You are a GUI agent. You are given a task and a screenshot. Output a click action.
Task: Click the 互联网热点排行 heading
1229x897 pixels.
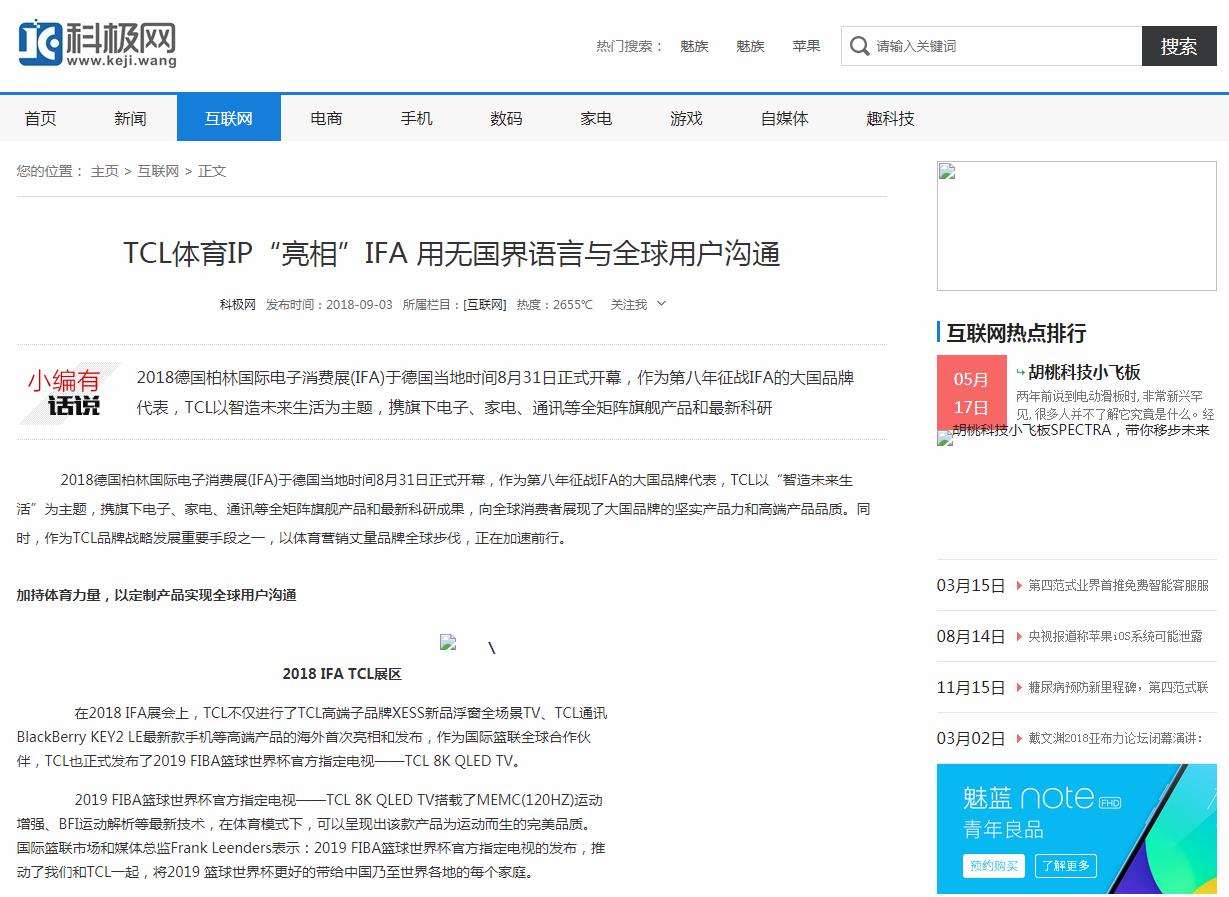(x=1016, y=333)
